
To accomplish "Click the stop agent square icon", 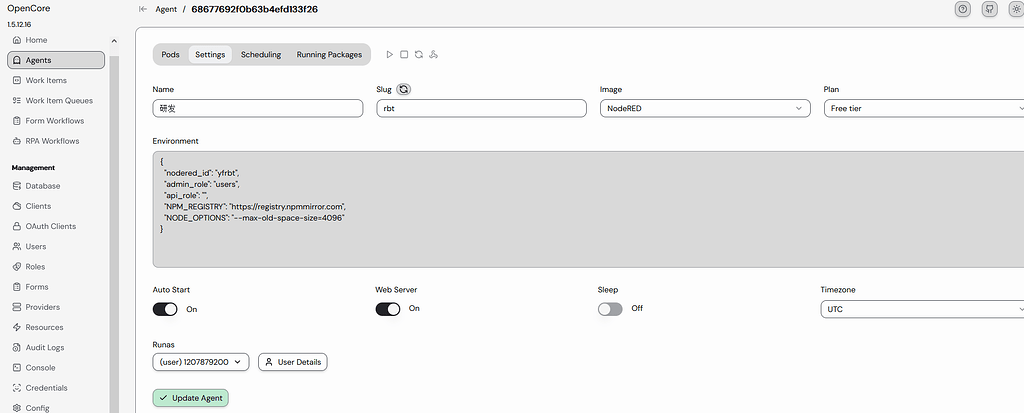I will click(404, 55).
